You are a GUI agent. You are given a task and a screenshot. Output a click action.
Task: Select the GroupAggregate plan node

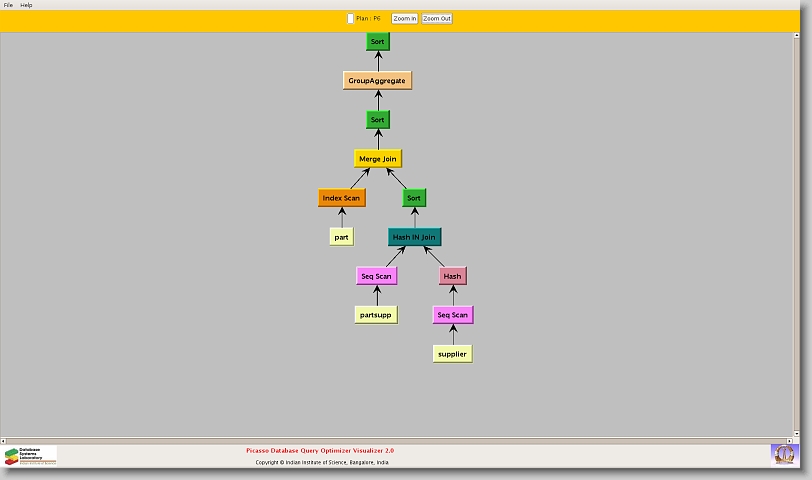click(x=377, y=80)
